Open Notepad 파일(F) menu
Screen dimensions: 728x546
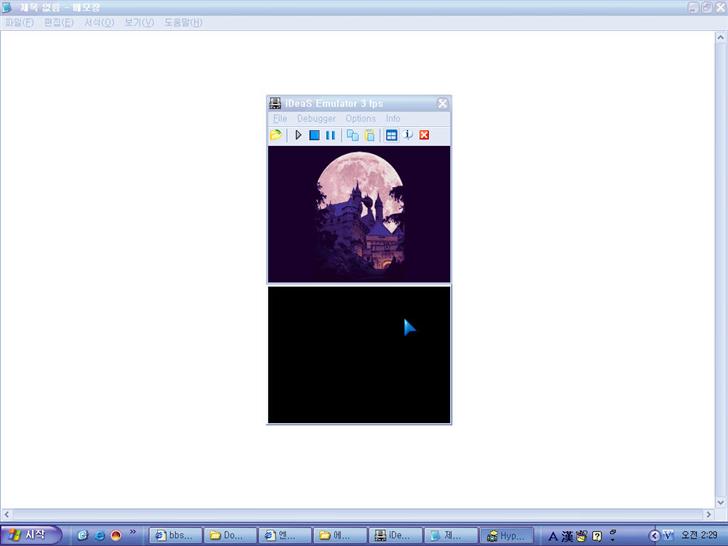[x=19, y=22]
